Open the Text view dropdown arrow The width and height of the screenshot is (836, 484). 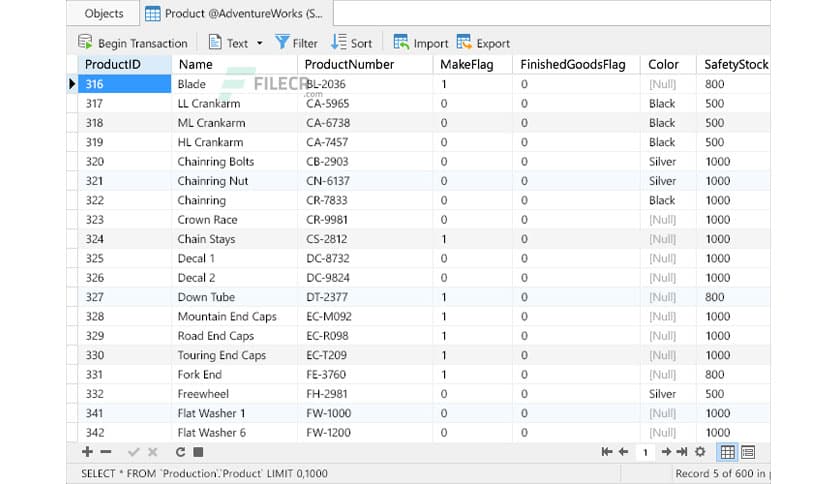click(260, 43)
